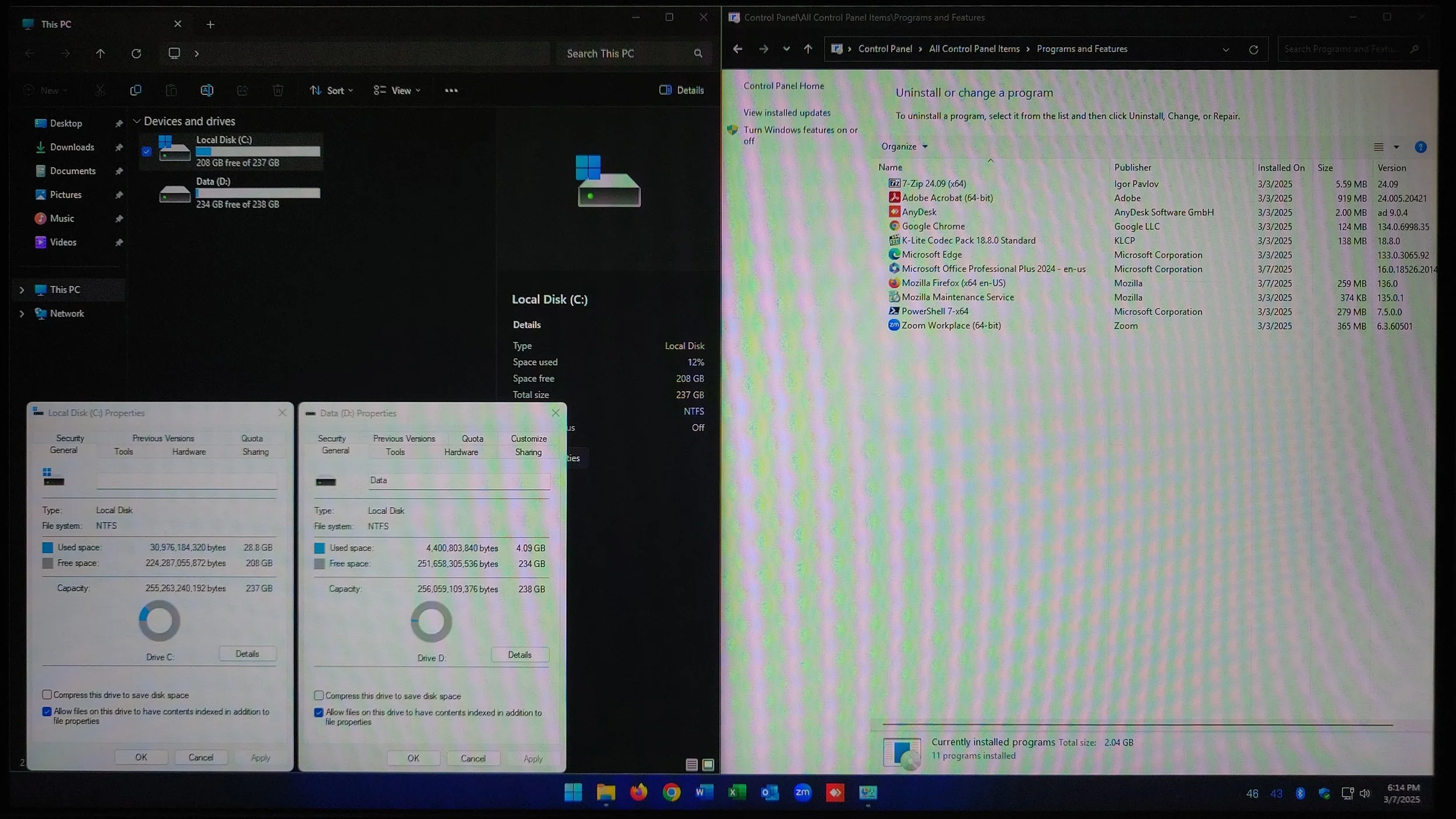Launch AnyDesk from the taskbar
1456x819 pixels.
835,792
